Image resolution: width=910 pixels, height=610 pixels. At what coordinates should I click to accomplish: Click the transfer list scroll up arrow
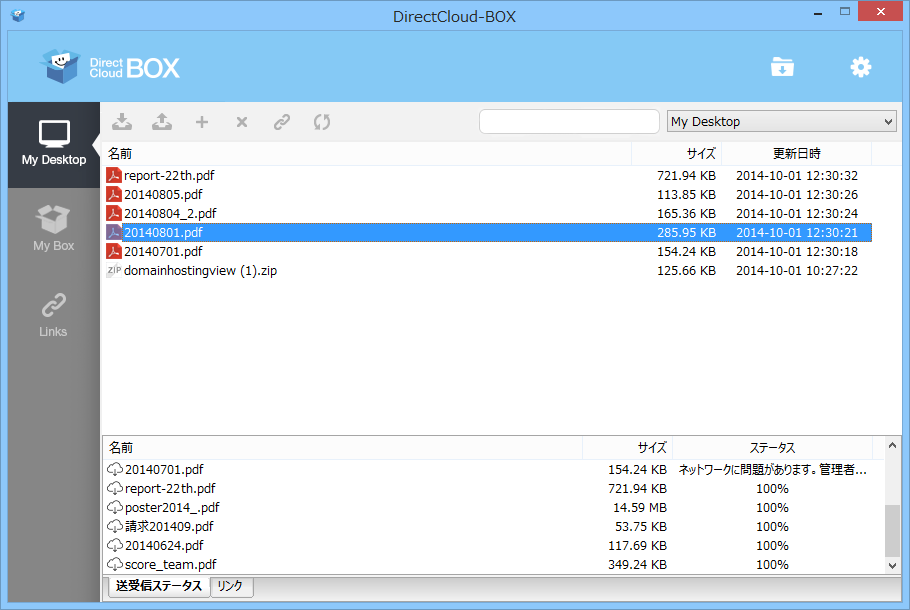click(x=893, y=446)
